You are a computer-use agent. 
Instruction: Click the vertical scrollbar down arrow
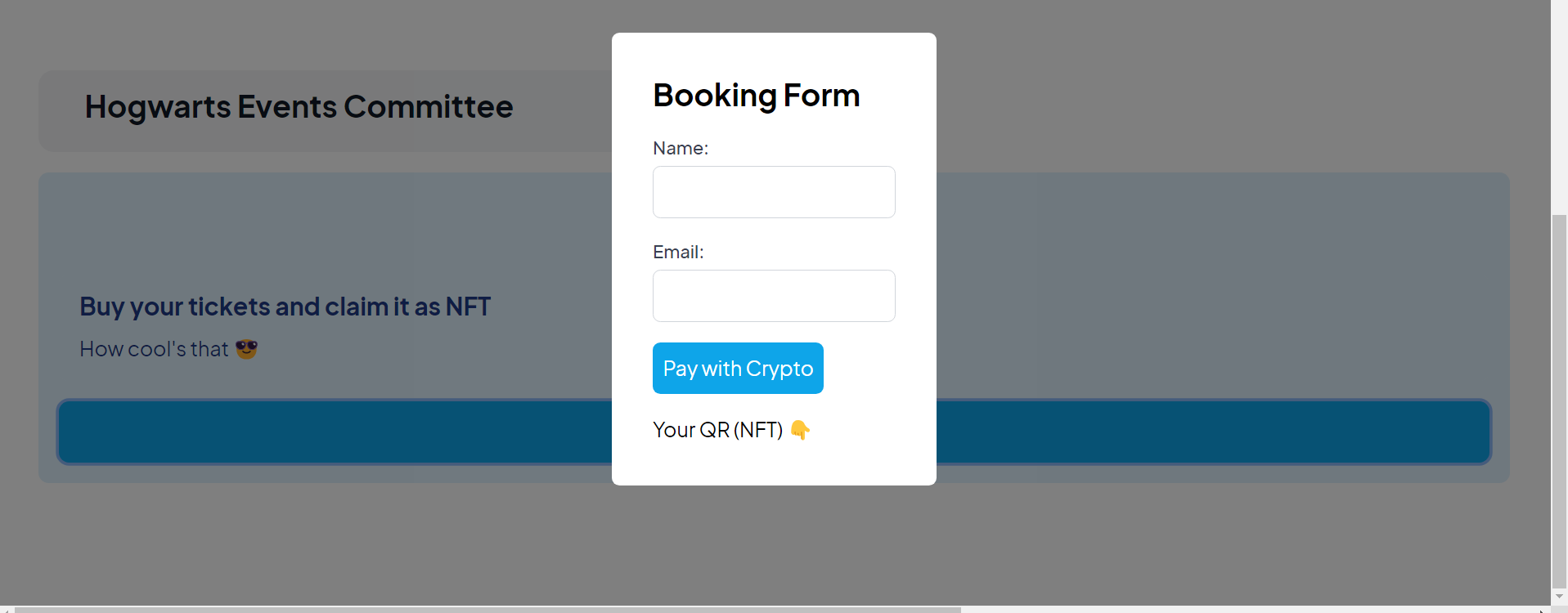pos(1559,597)
